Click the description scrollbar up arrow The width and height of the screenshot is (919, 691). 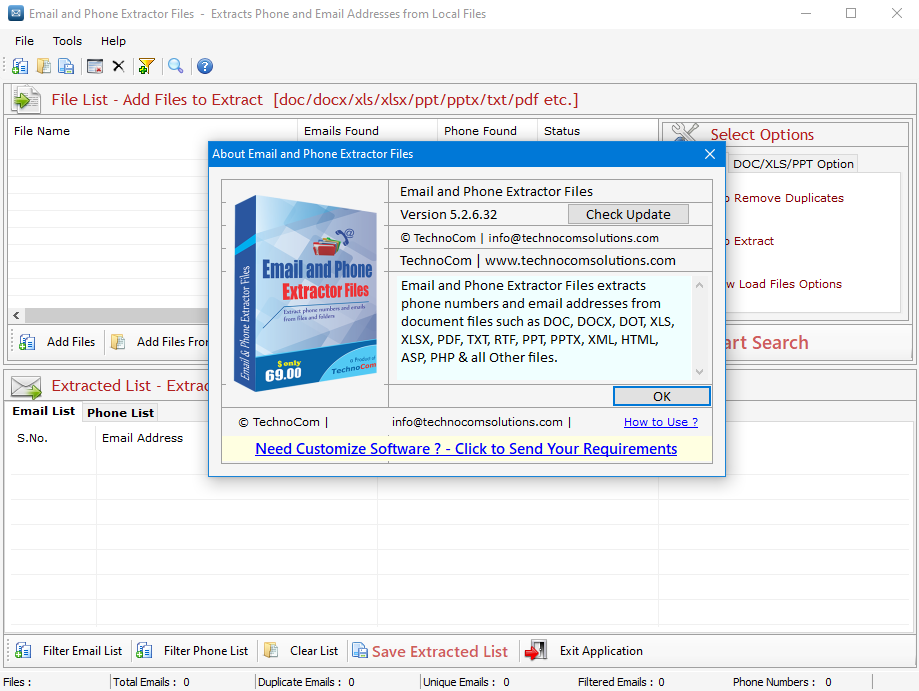(x=699, y=285)
